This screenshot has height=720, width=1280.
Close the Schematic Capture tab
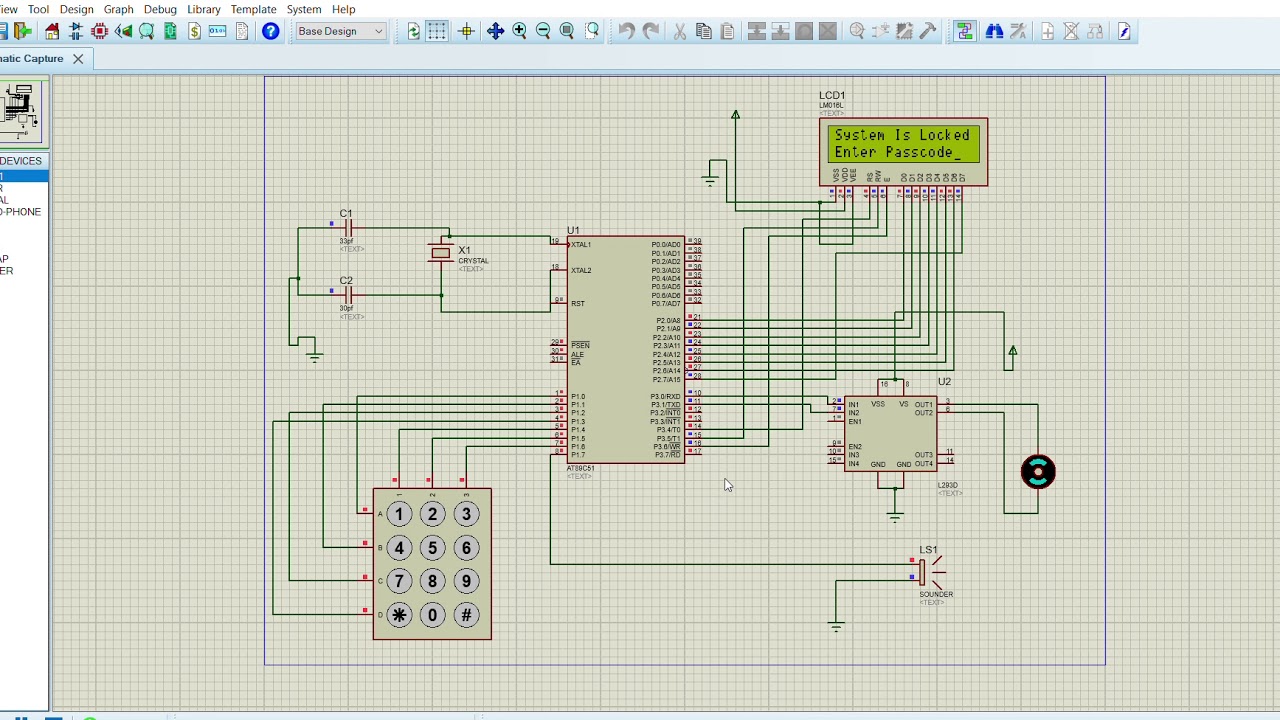coord(77,58)
